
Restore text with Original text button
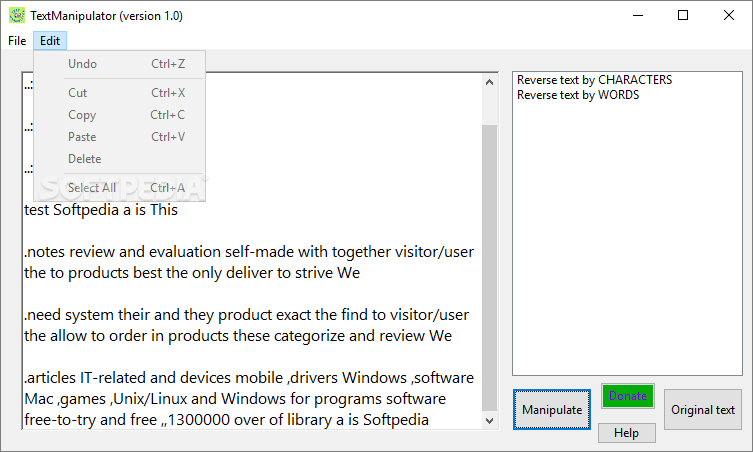(x=703, y=410)
